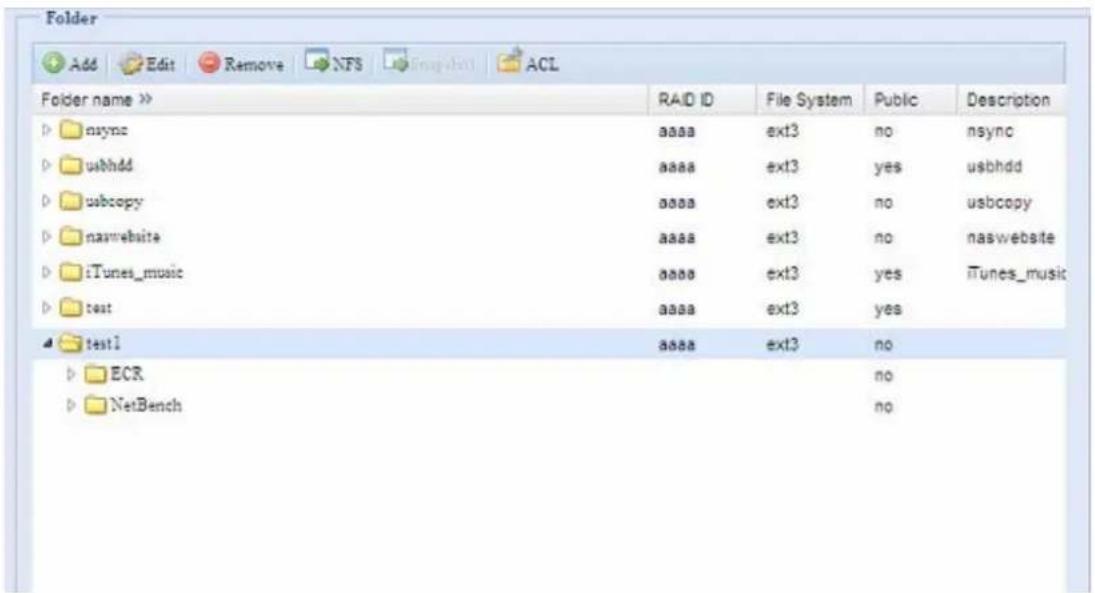Click the NFS button label
The height and width of the screenshot is (593, 1095).
click(x=347, y=65)
